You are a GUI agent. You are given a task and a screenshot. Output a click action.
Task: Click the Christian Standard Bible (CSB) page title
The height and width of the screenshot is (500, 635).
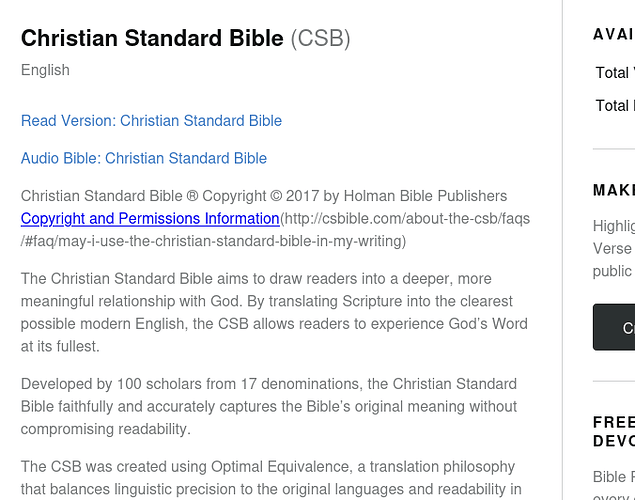click(185, 38)
